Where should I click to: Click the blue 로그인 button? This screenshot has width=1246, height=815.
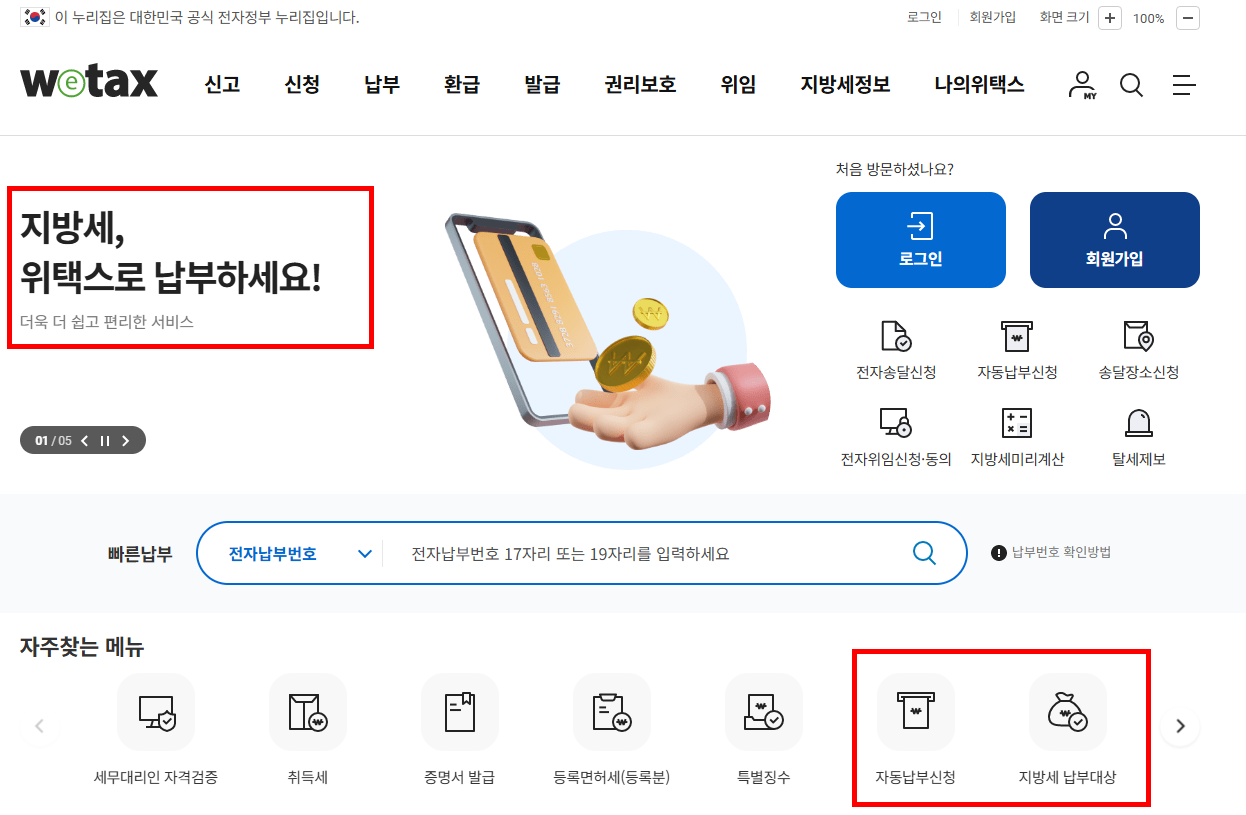[921, 240]
